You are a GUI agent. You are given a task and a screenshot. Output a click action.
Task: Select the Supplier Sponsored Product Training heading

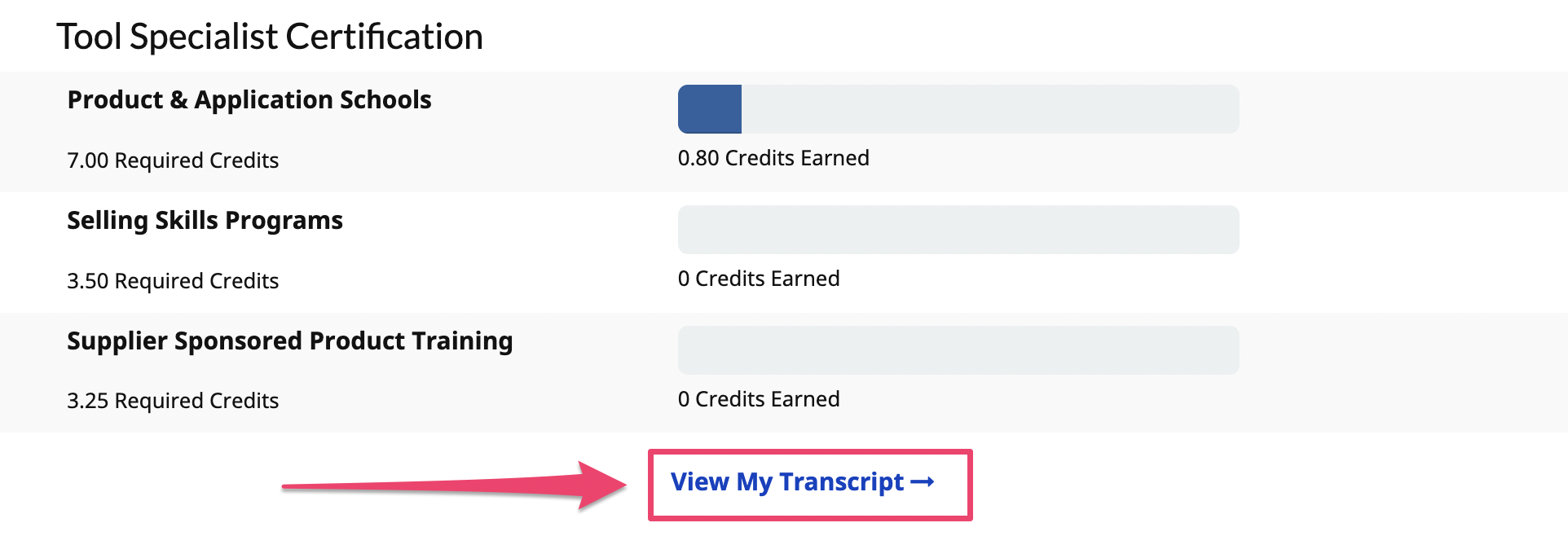coord(289,340)
